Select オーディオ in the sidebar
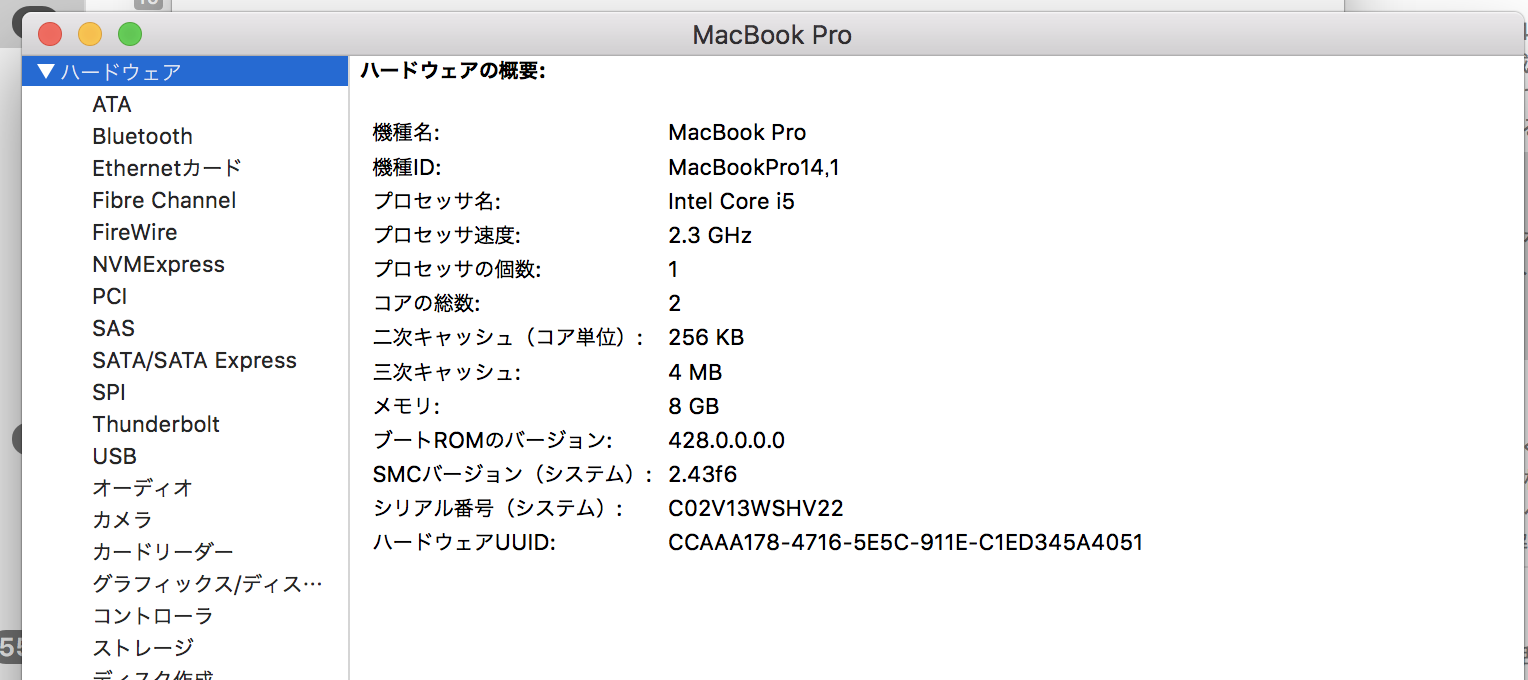The image size is (1528, 680). click(x=142, y=488)
